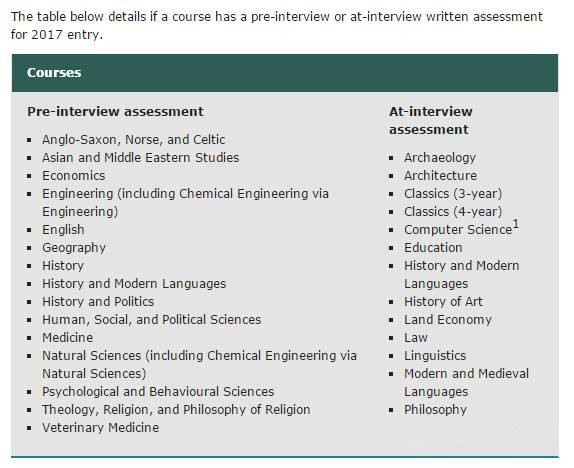Select Classics (3-year)
574x468 pixels.
453,193
